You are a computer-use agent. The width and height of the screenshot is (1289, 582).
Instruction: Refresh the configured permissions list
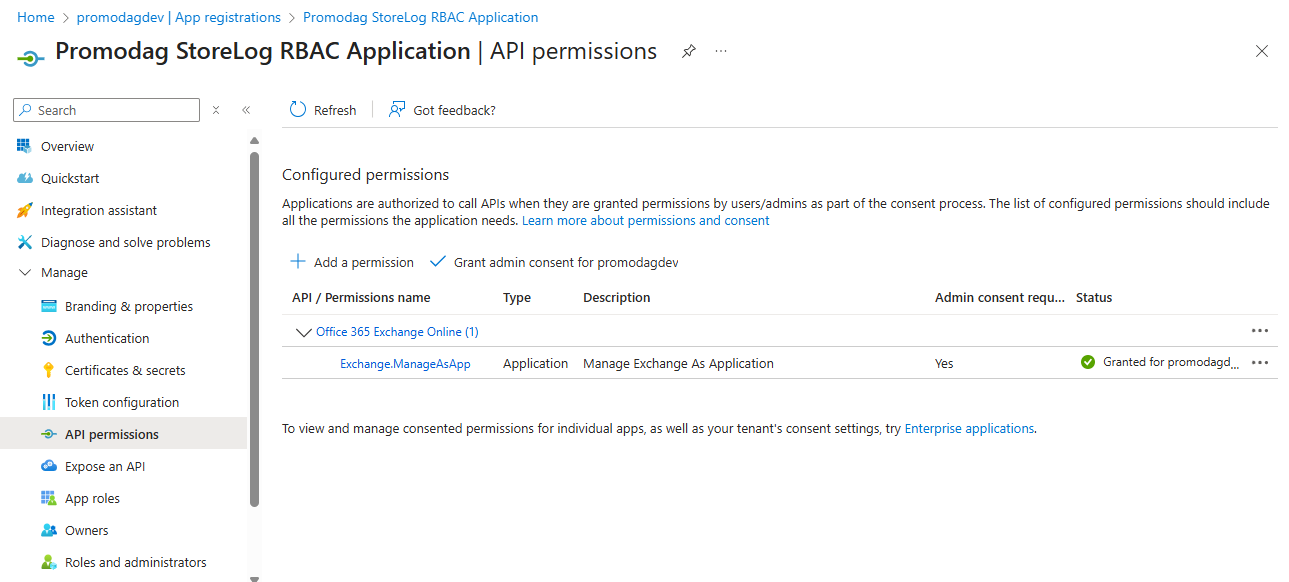[322, 109]
